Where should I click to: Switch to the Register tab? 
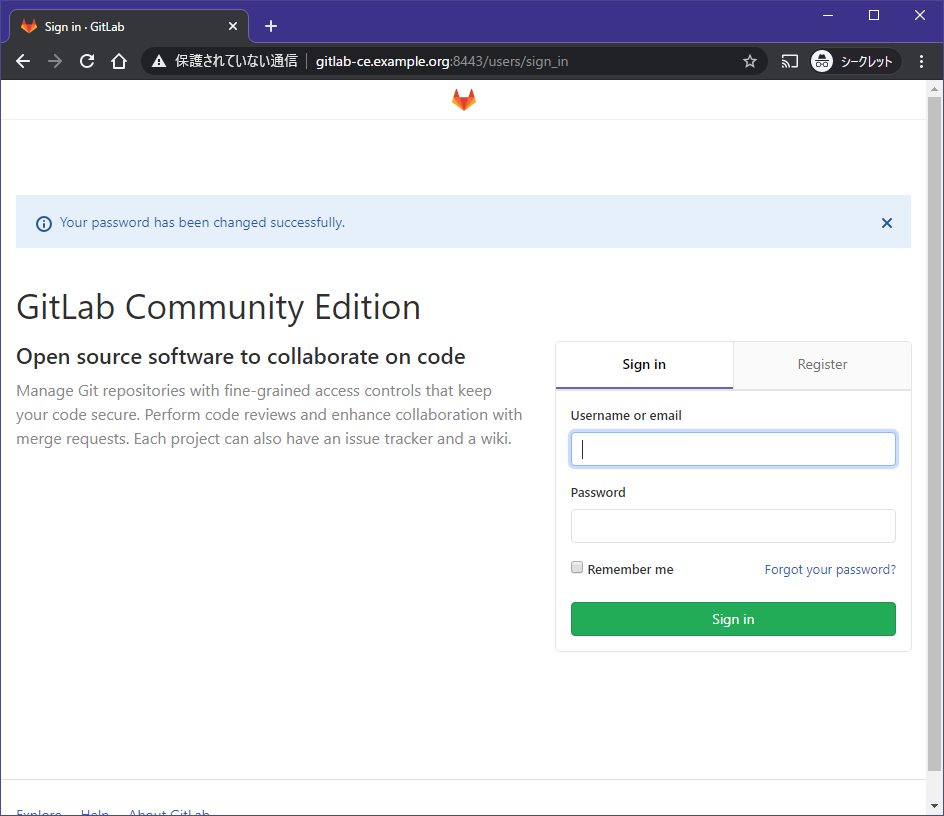[x=822, y=365]
